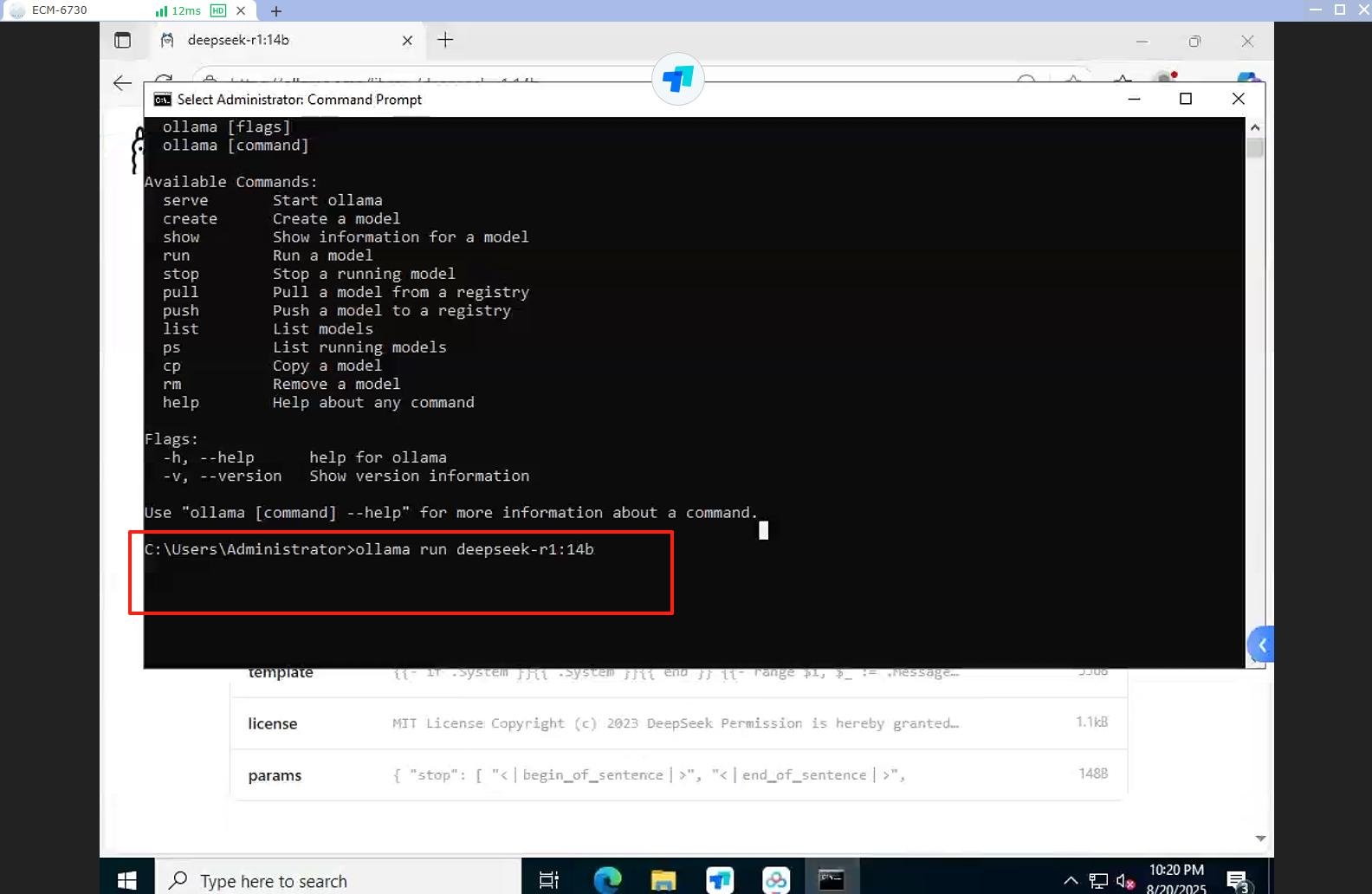Open the blue ToDesk-style taskbar app
The width and height of the screenshot is (1372, 894).
click(720, 880)
